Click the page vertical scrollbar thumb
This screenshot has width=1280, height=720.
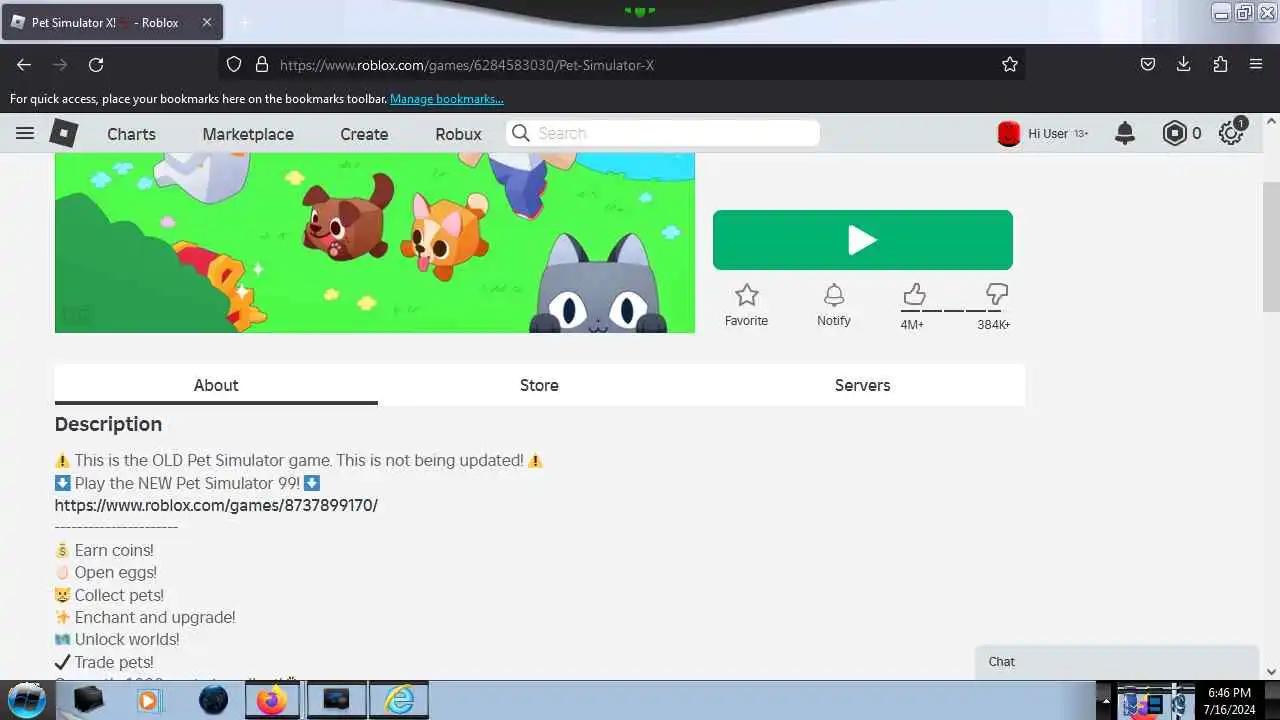[x=1271, y=247]
